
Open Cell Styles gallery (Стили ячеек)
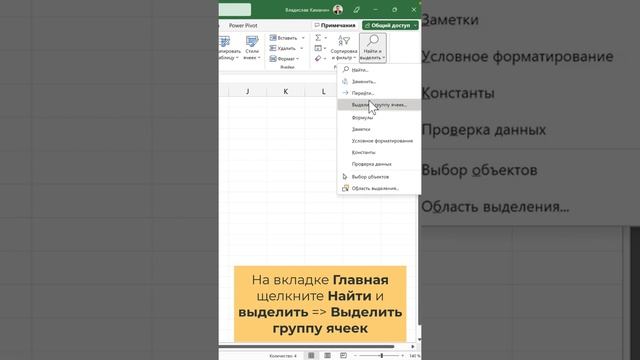coord(252,48)
